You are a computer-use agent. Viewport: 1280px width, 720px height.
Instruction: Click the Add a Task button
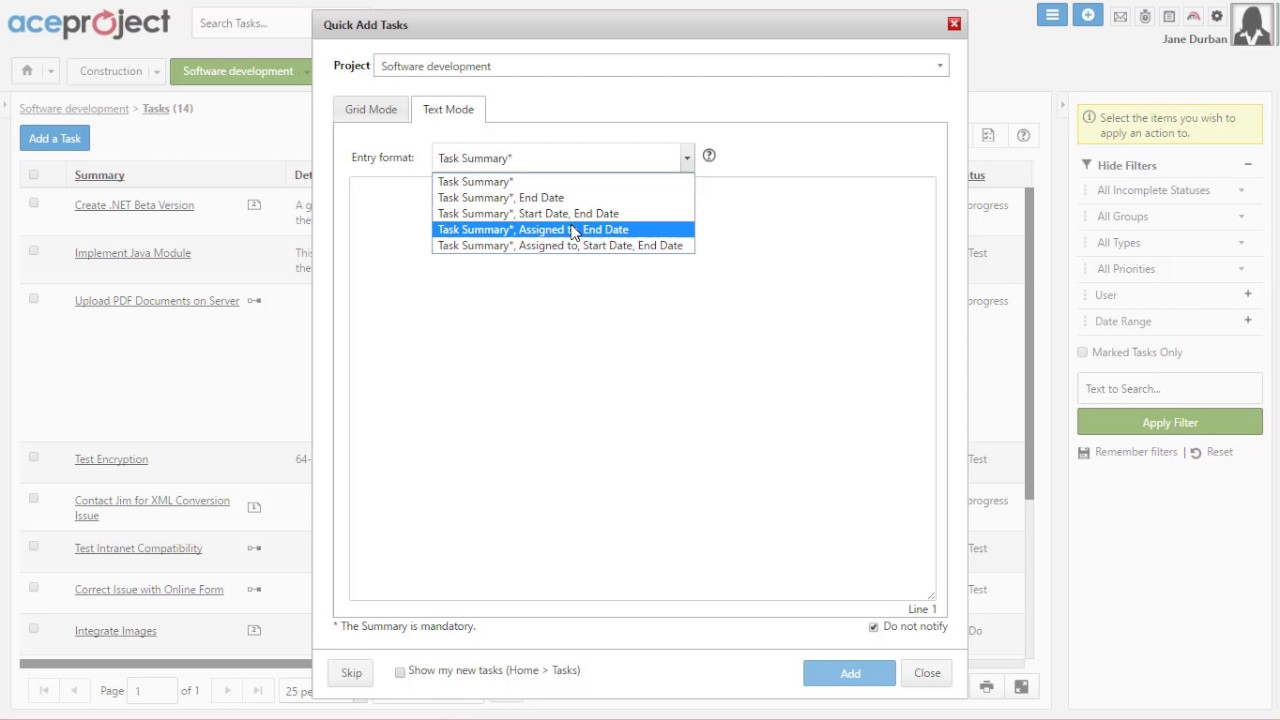point(55,138)
